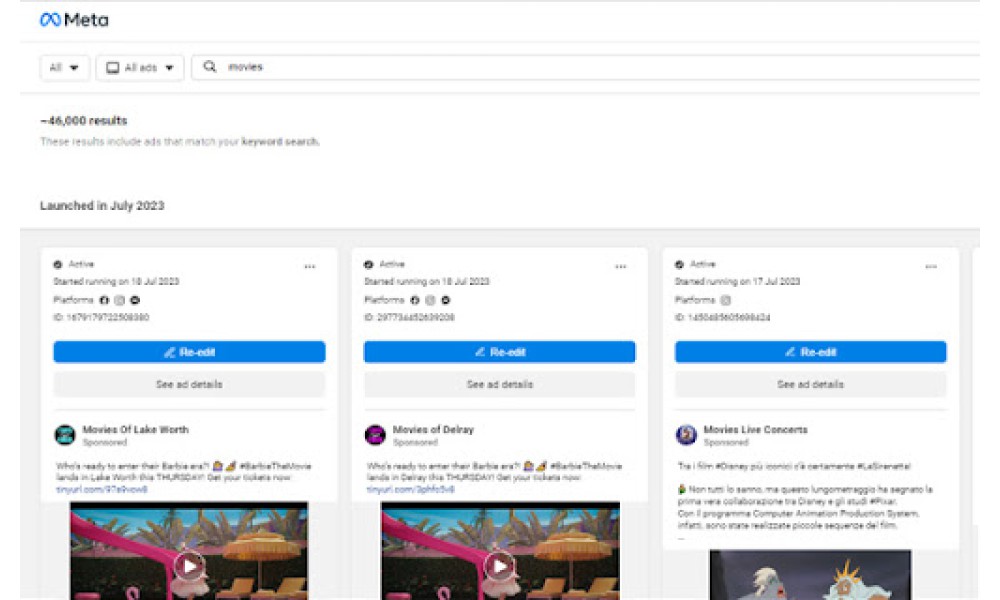Play the Delray Barbie video
Image resolution: width=1000 pixels, height=600 pixels.
coord(500,566)
